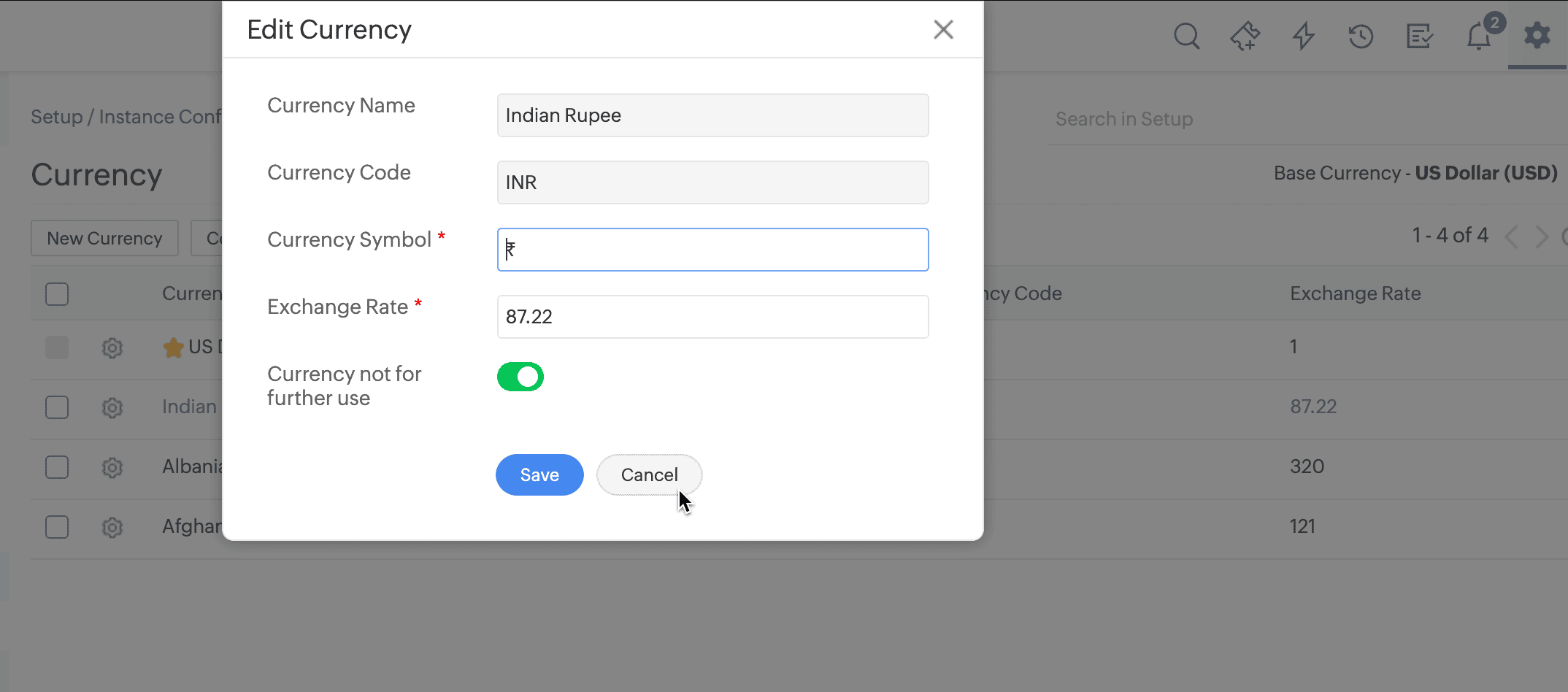The height and width of the screenshot is (692, 1568).
Task: Disable the Currency not for further use toggle
Action: point(520,377)
